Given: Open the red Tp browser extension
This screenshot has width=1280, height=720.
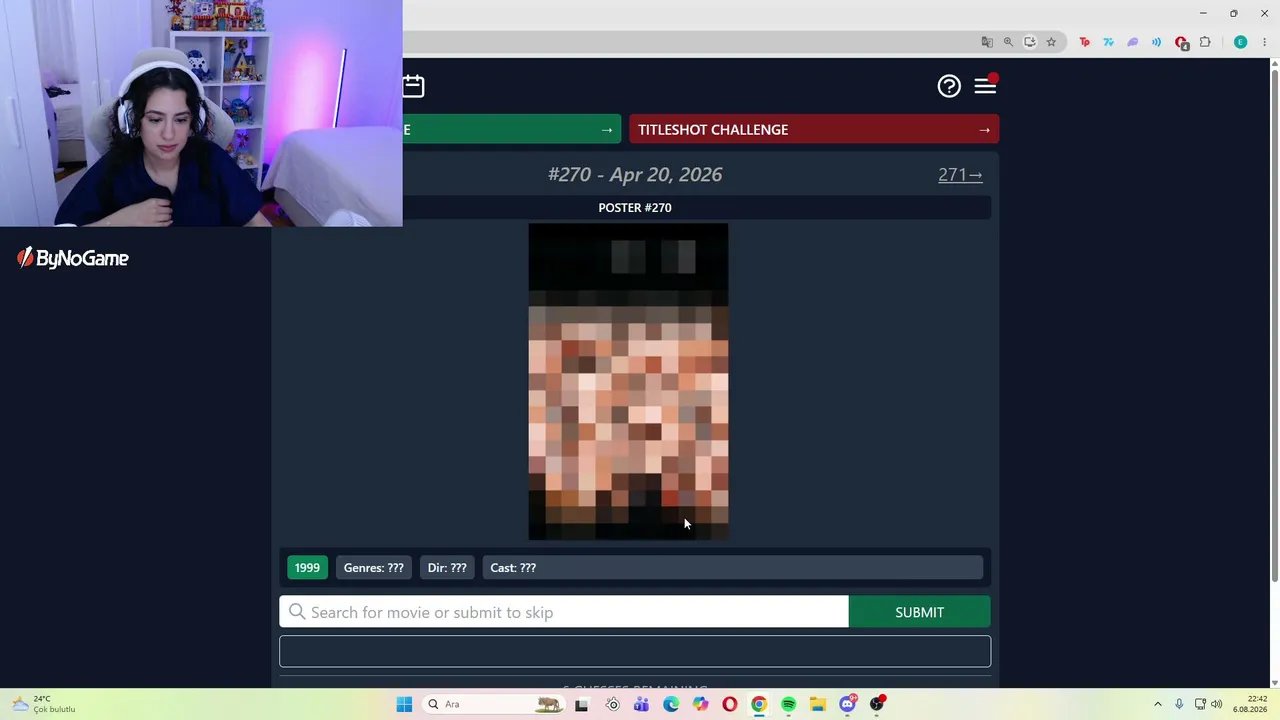Looking at the screenshot, I should click(1085, 42).
